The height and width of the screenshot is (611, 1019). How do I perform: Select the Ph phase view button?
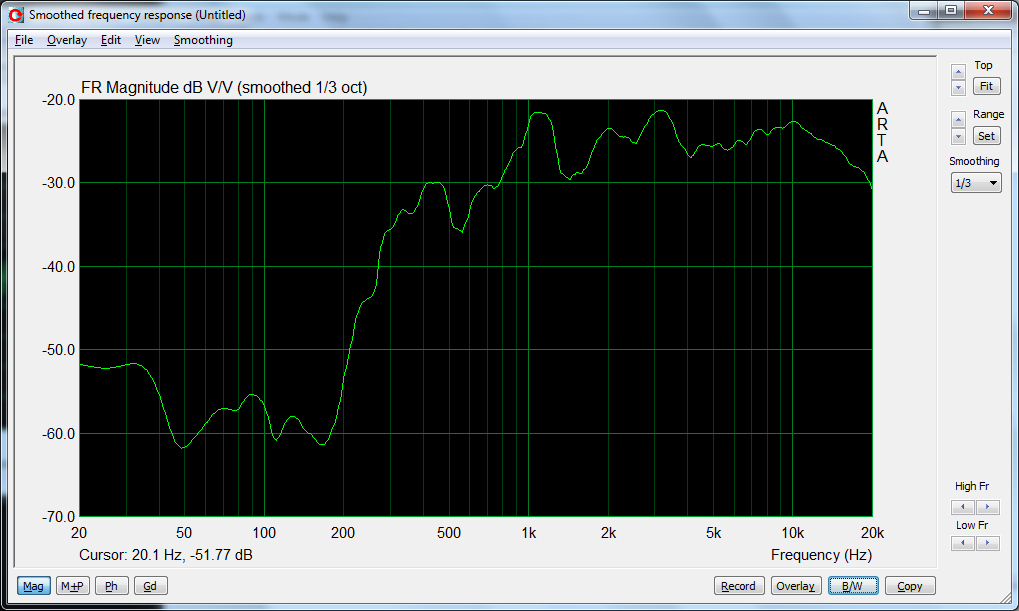[111, 586]
